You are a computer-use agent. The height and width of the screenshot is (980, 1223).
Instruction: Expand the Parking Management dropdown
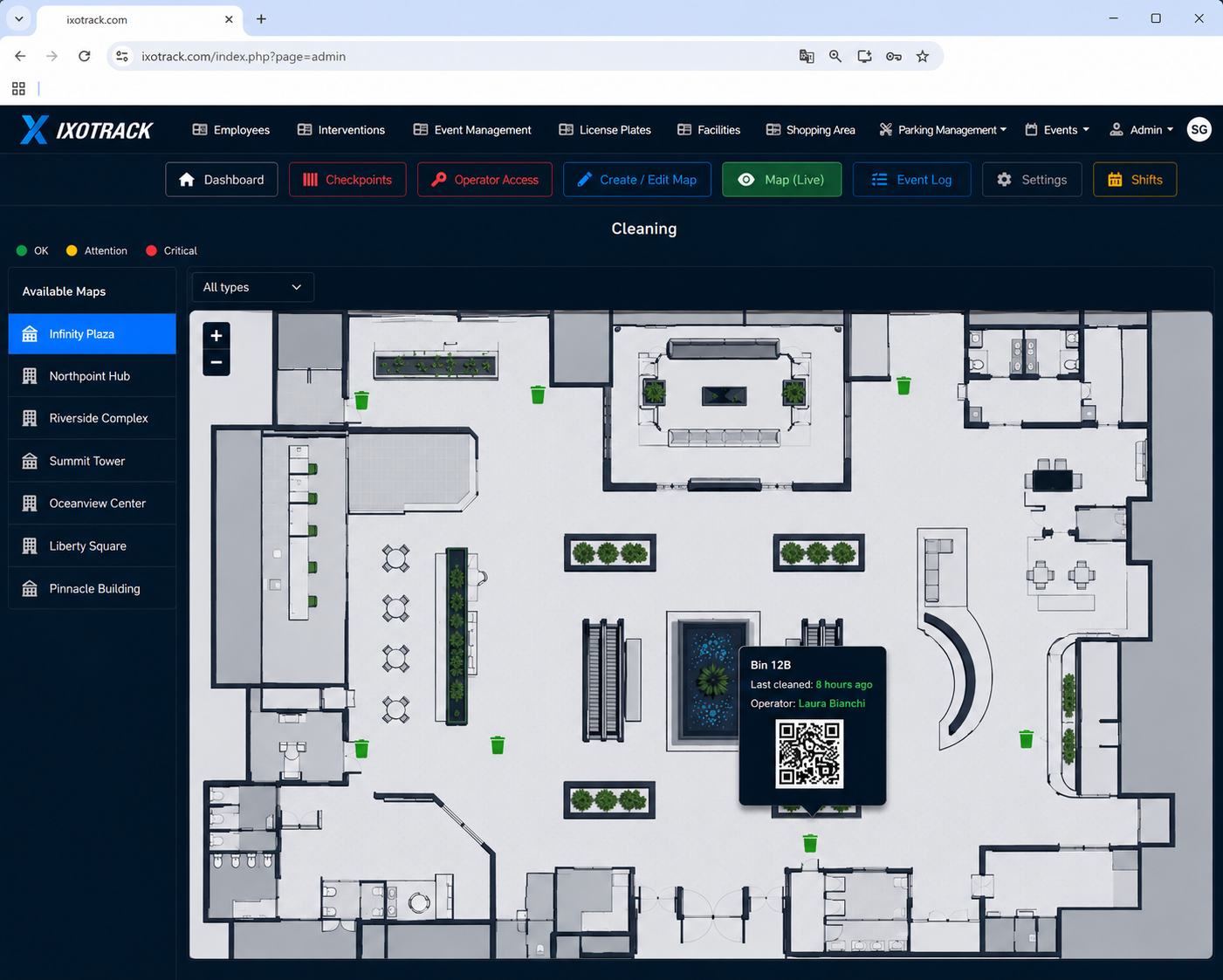[943, 130]
